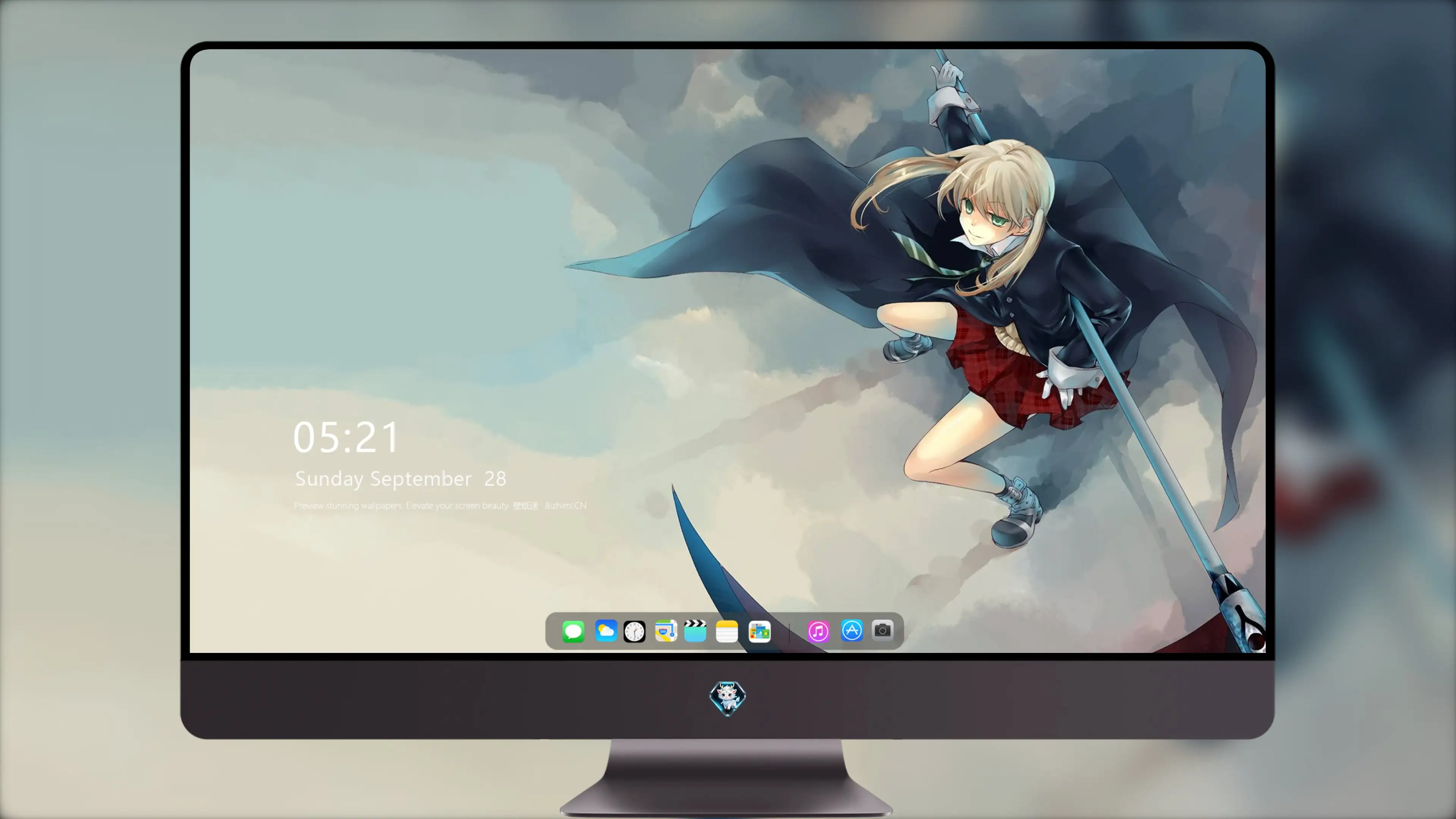Click the hexagonal mascot logo on the monitor chin

728,698
